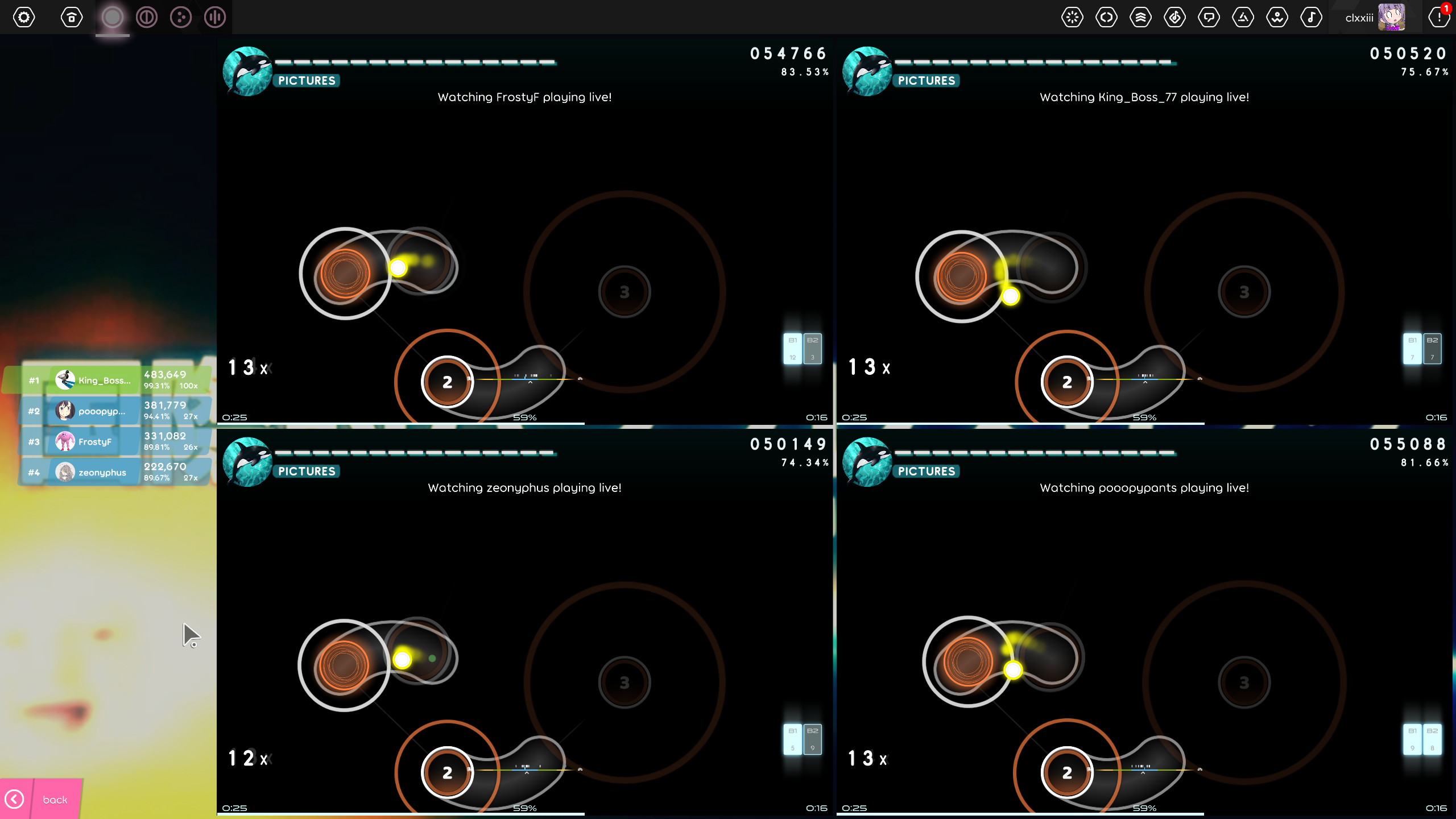Open the news overlay (burst icon)
The image size is (1456, 819).
[1072, 17]
